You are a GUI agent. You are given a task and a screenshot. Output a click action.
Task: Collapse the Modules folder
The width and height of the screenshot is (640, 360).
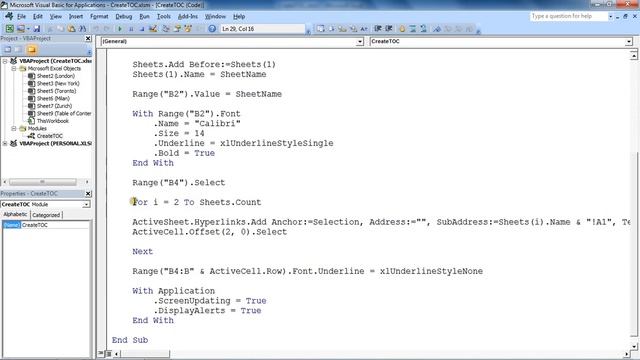pyautogui.click(x=14, y=128)
